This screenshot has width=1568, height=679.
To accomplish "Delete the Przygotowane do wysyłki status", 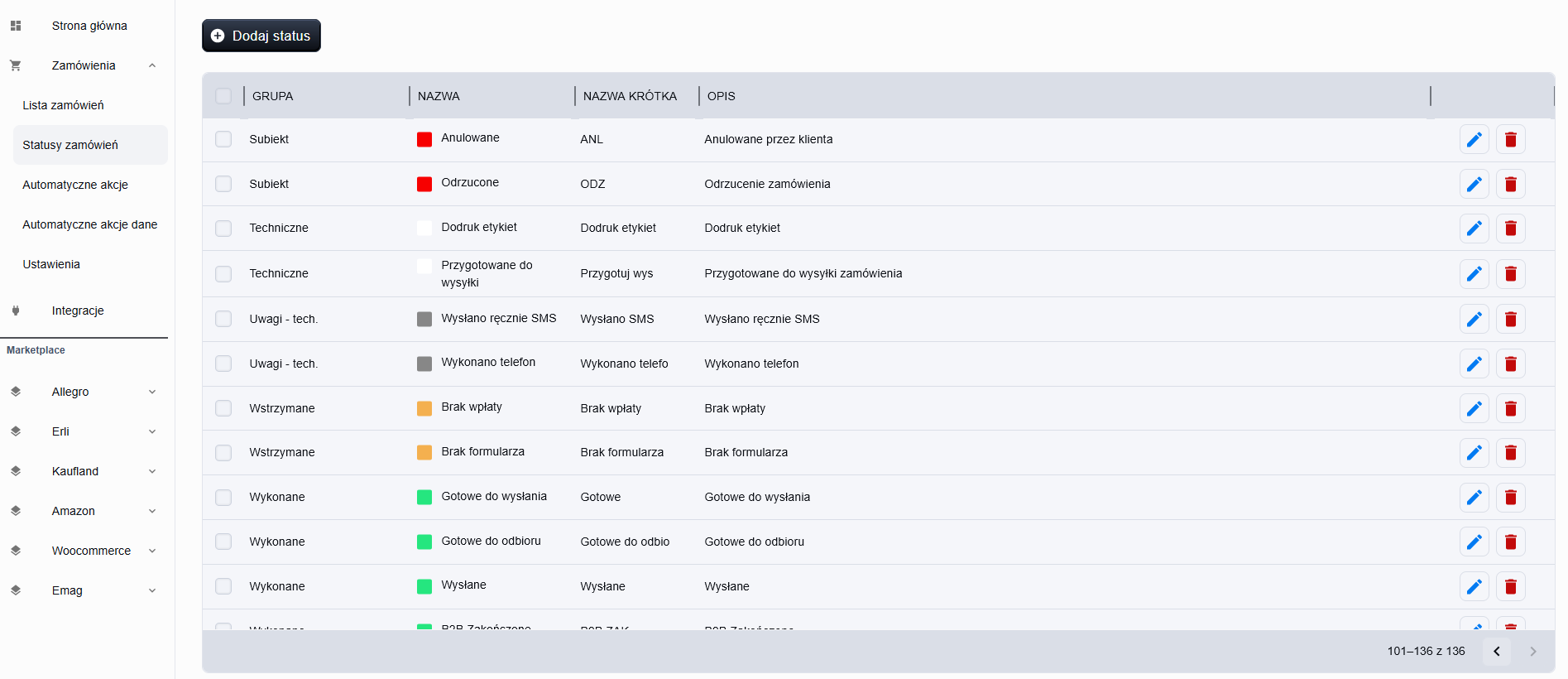I will coord(1510,273).
